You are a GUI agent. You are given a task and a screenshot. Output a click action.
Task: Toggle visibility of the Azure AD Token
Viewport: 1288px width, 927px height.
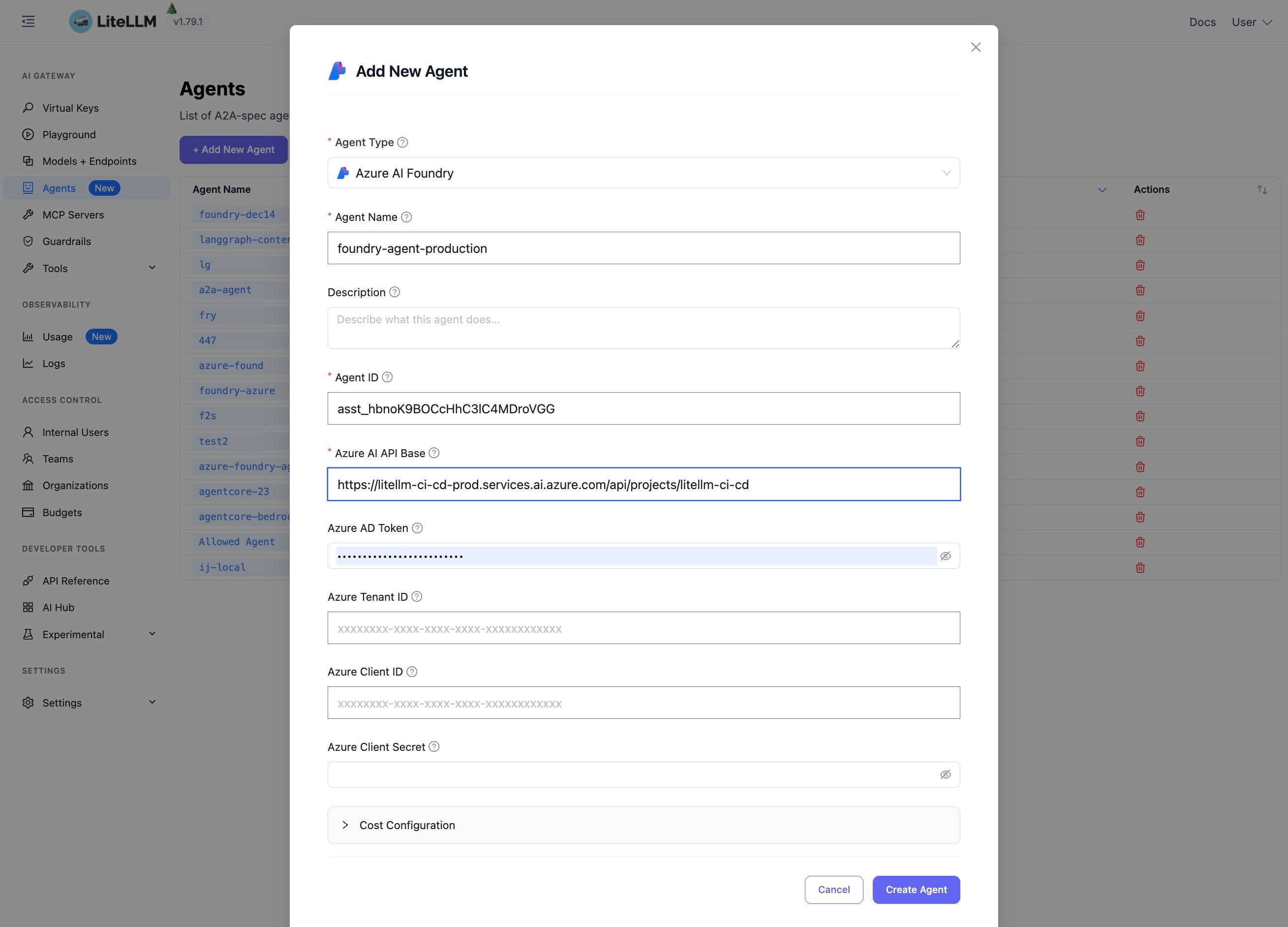point(945,556)
